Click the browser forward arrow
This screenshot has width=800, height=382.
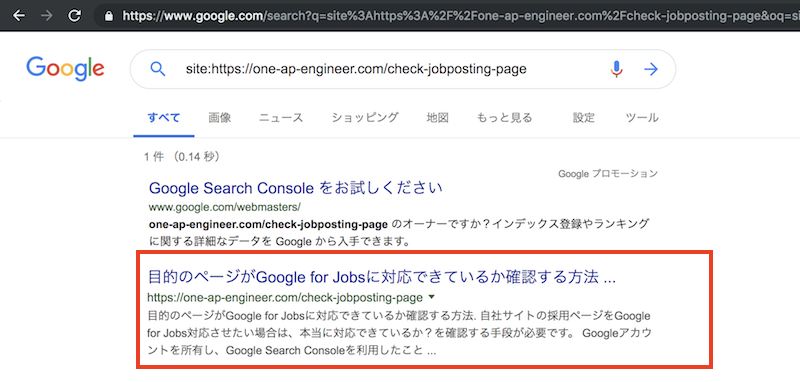[46, 16]
